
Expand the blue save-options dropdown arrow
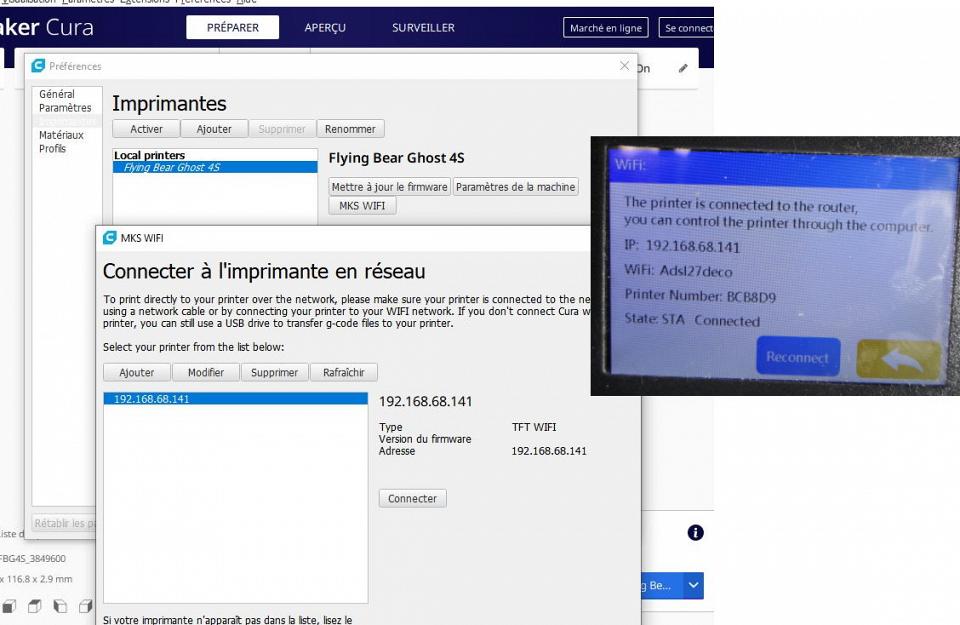(694, 585)
